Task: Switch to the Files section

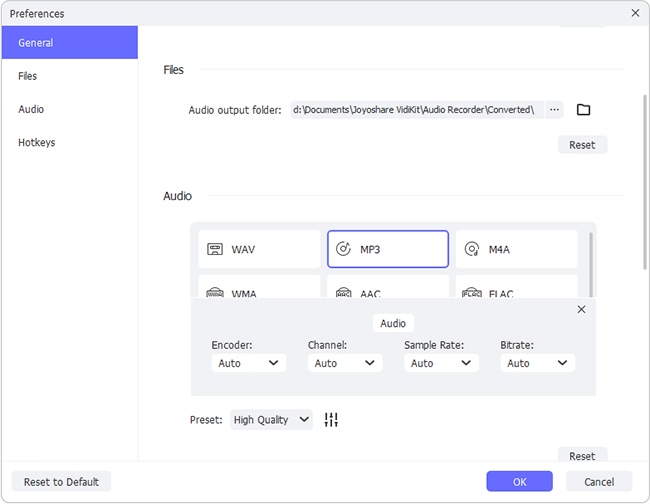Action: [x=70, y=76]
